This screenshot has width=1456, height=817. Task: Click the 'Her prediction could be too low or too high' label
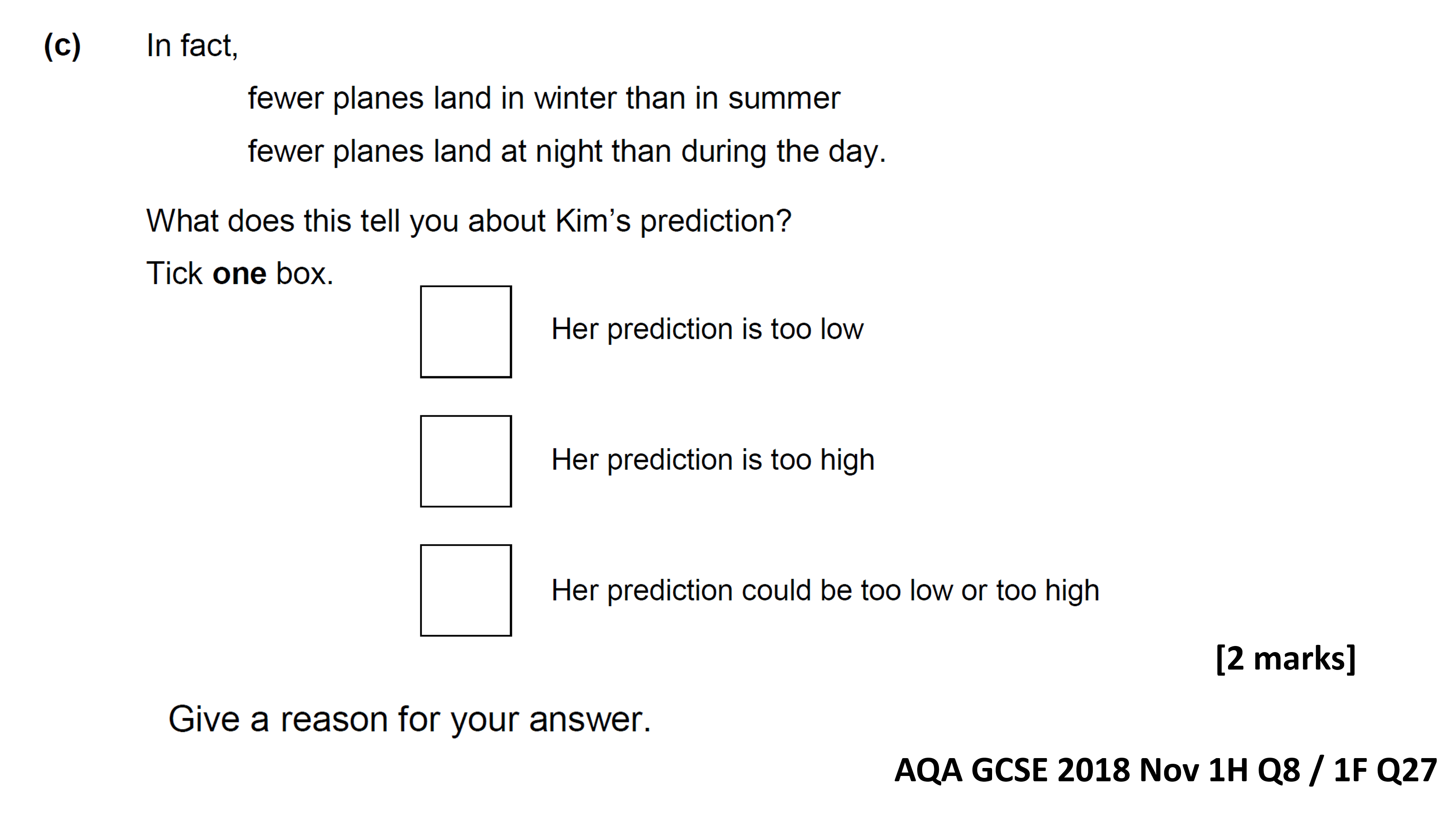click(825, 590)
